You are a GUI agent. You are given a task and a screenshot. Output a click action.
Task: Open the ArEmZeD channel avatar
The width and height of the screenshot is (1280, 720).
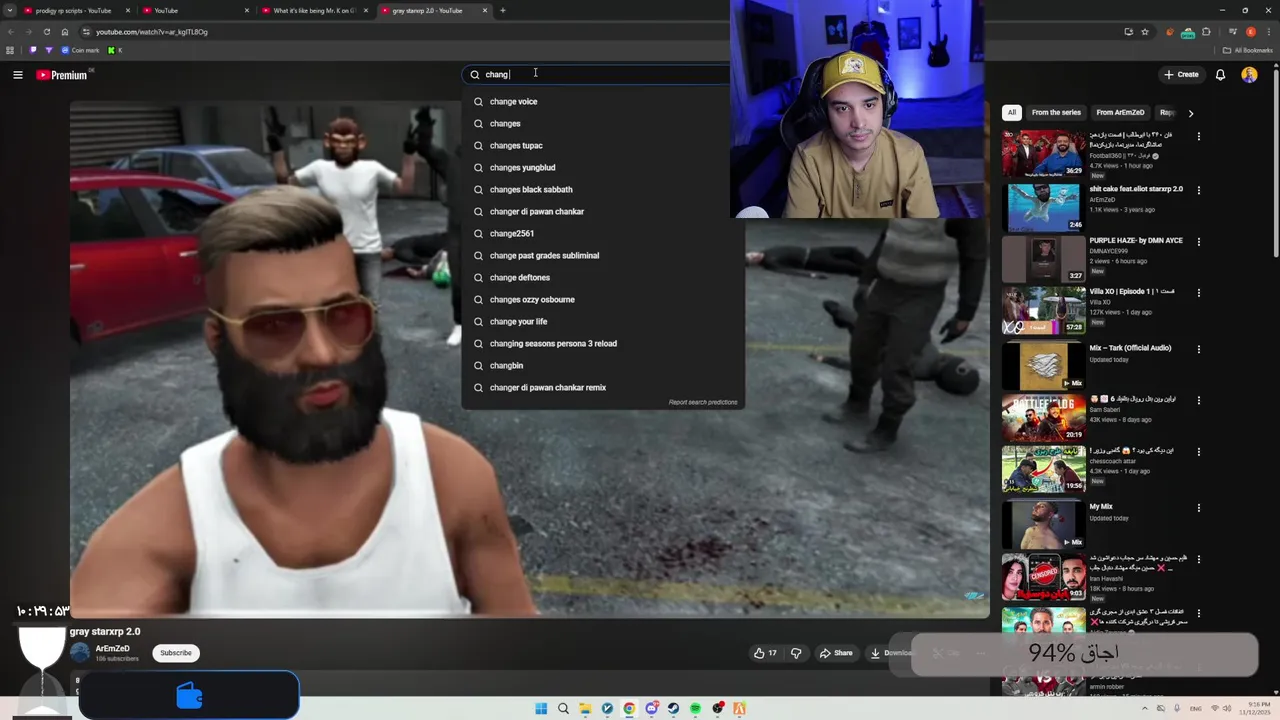80,653
